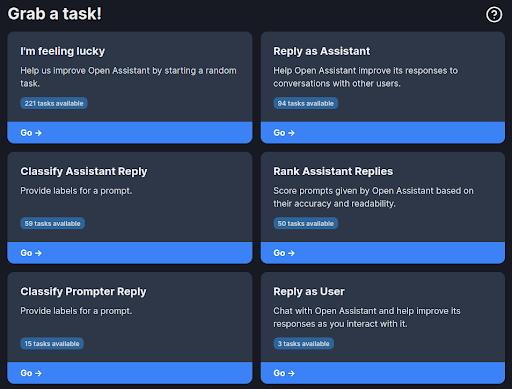Select the 'Classify Assistant Reply' card title

(84, 171)
